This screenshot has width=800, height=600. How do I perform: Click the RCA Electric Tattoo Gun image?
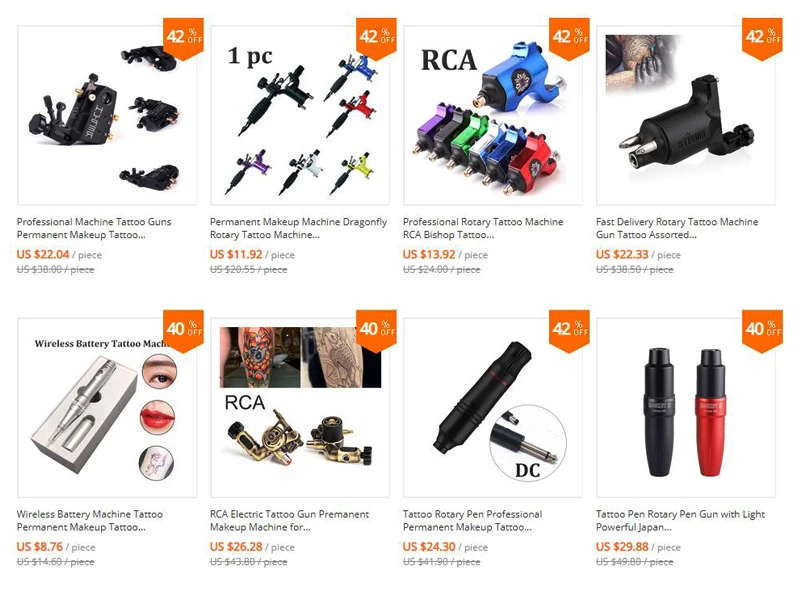point(300,408)
